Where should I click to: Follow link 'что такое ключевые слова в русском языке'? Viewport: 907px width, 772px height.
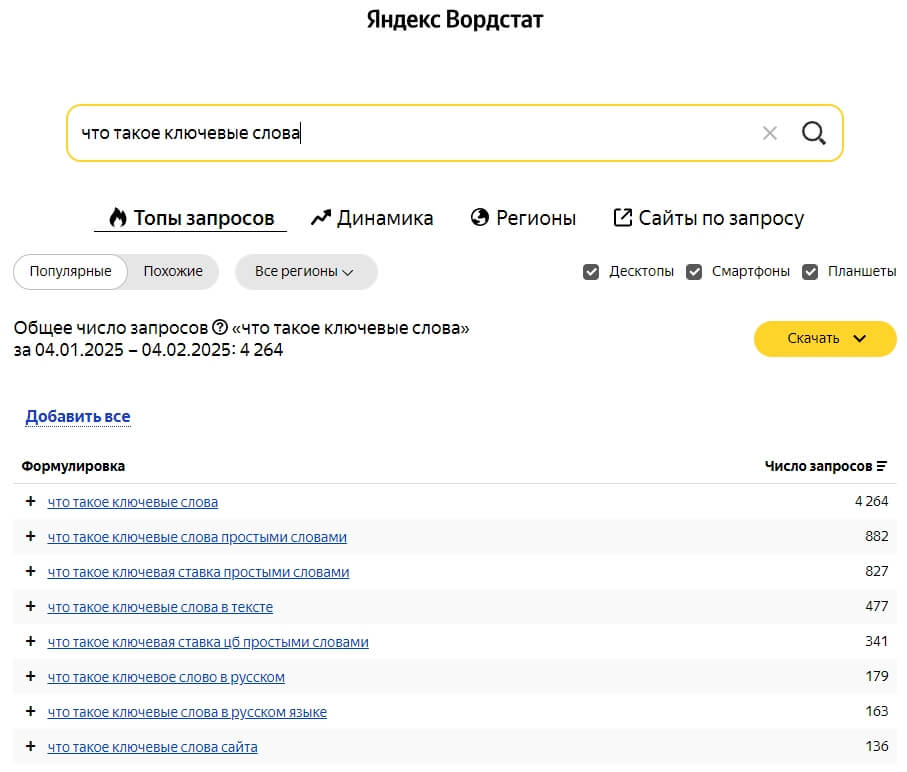pyautogui.click(x=187, y=712)
